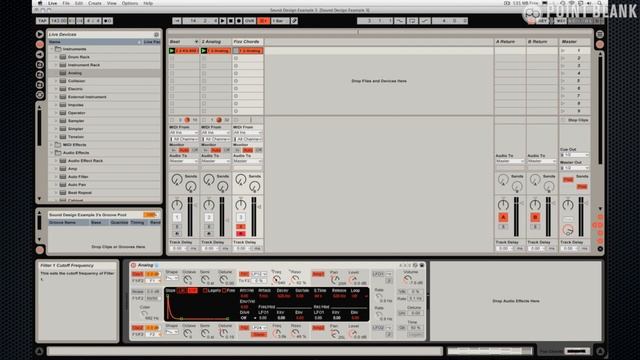Collapse the Audio Effects folder
This screenshot has width=640, height=360.
click(52, 153)
